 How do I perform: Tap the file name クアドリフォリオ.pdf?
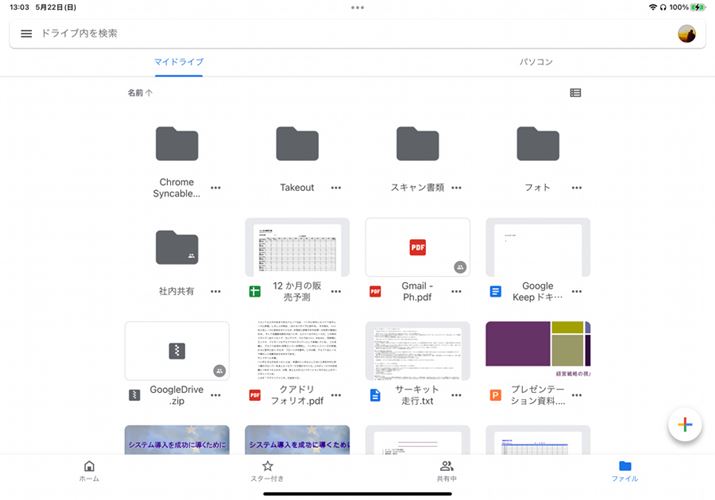tap(297, 395)
